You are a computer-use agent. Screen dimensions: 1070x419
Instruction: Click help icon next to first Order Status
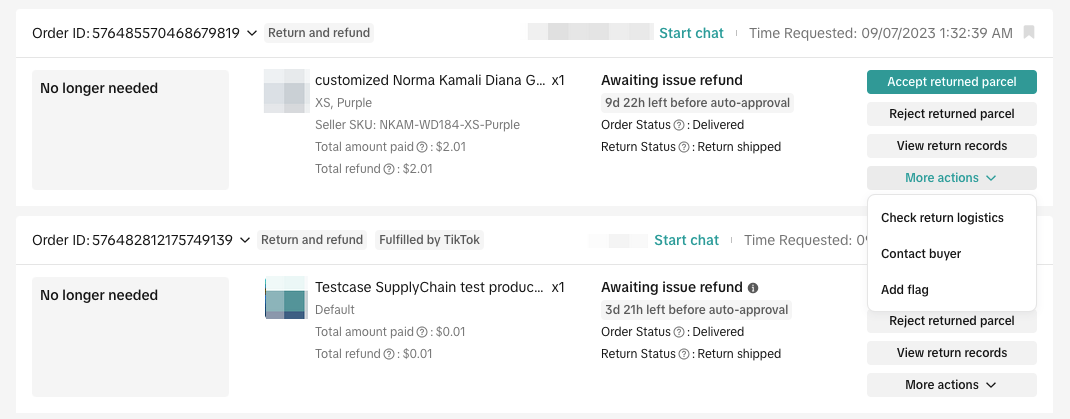pos(679,125)
